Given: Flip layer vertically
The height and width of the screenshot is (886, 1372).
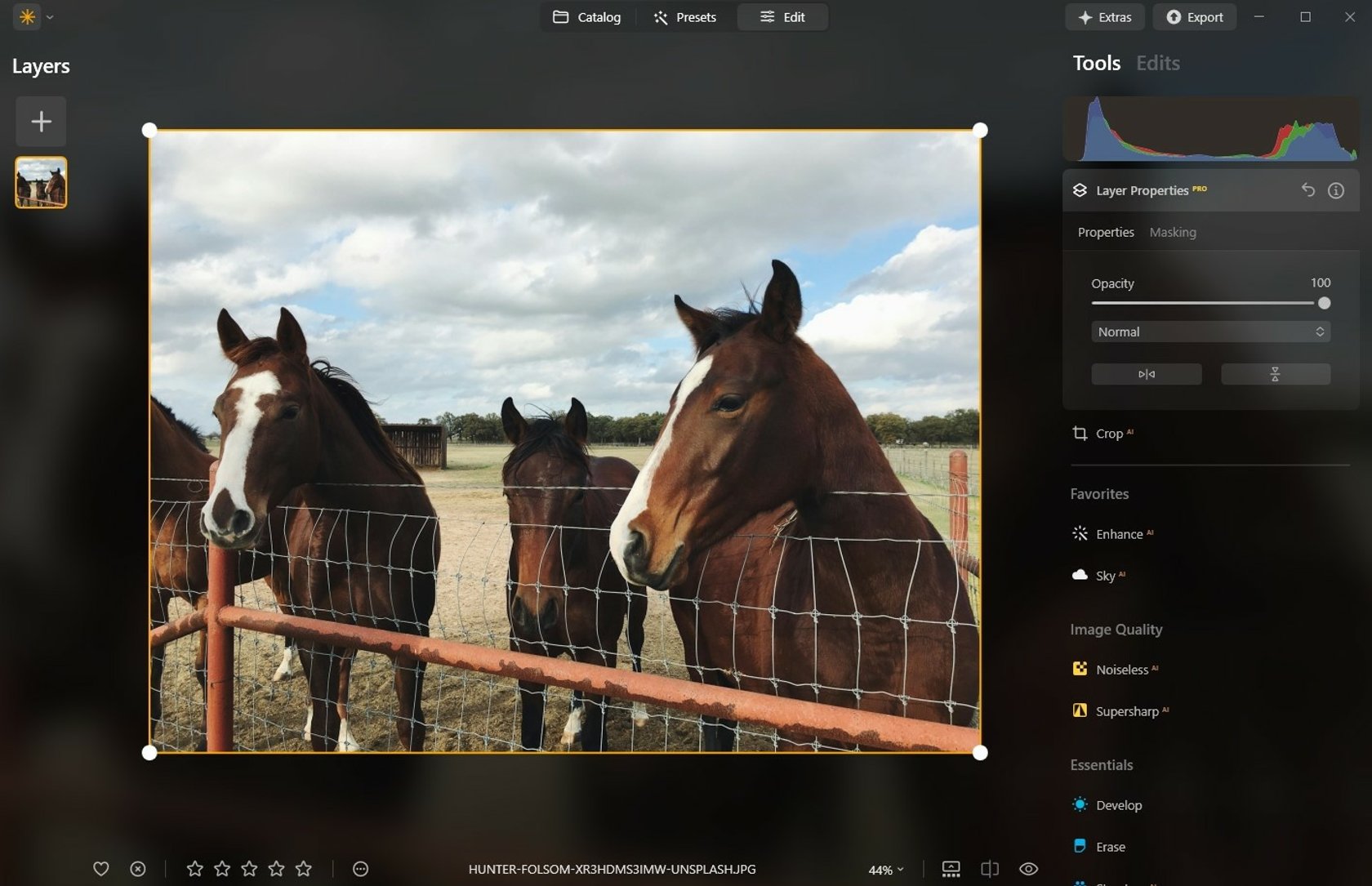Looking at the screenshot, I should point(1275,374).
